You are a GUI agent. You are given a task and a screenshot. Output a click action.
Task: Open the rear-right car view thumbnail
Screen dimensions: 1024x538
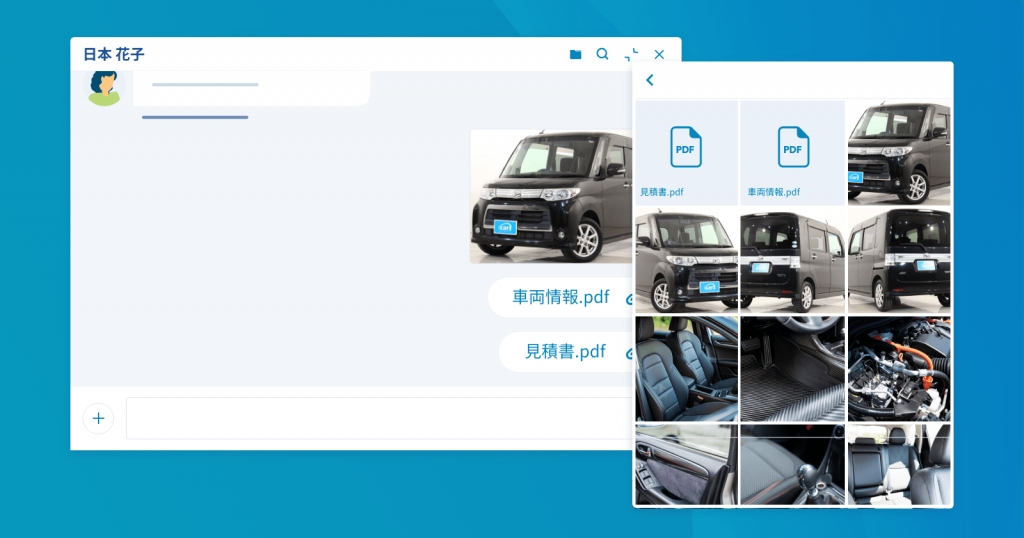pyautogui.click(x=793, y=261)
